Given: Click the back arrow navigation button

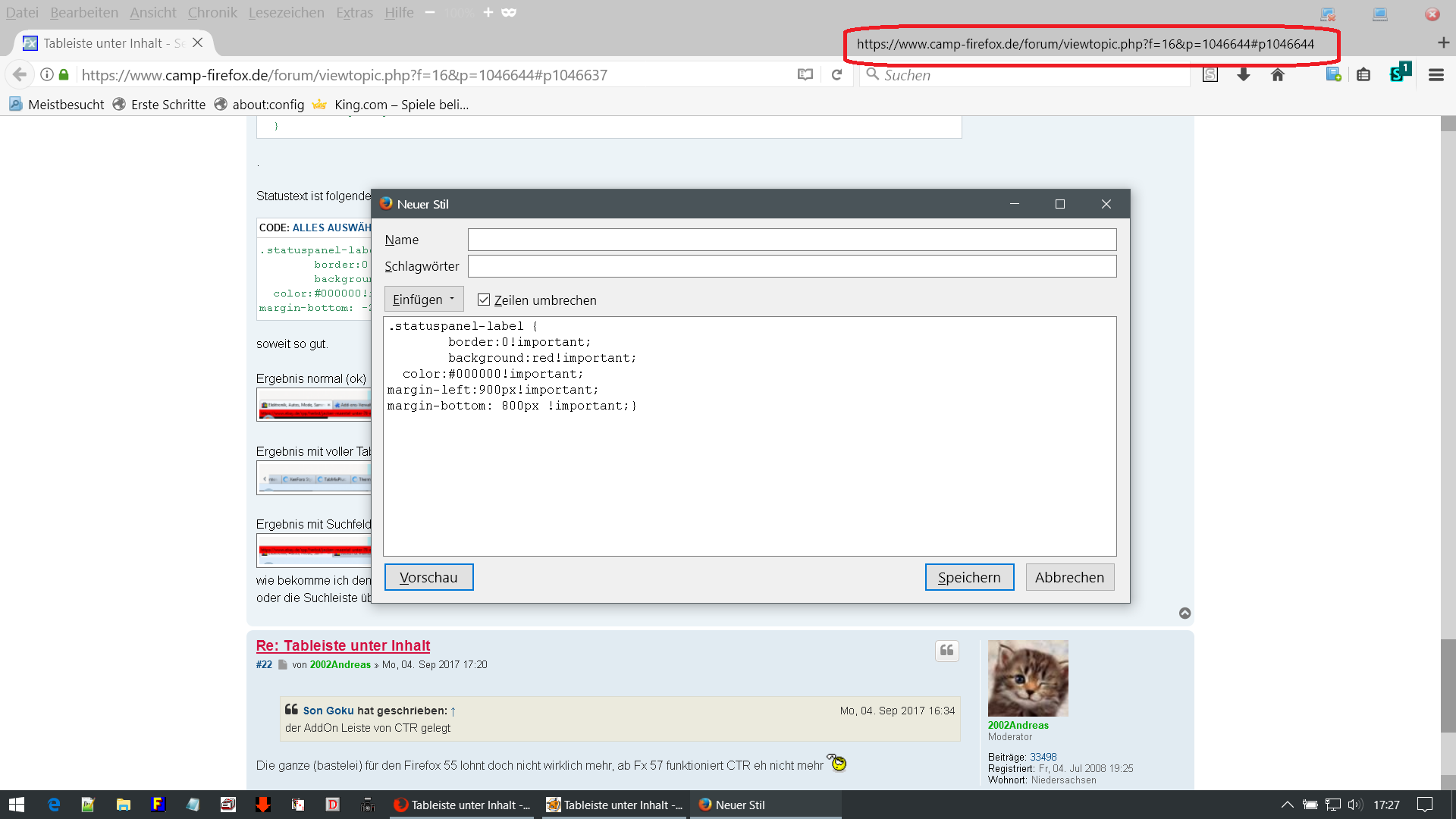Looking at the screenshot, I should point(20,74).
